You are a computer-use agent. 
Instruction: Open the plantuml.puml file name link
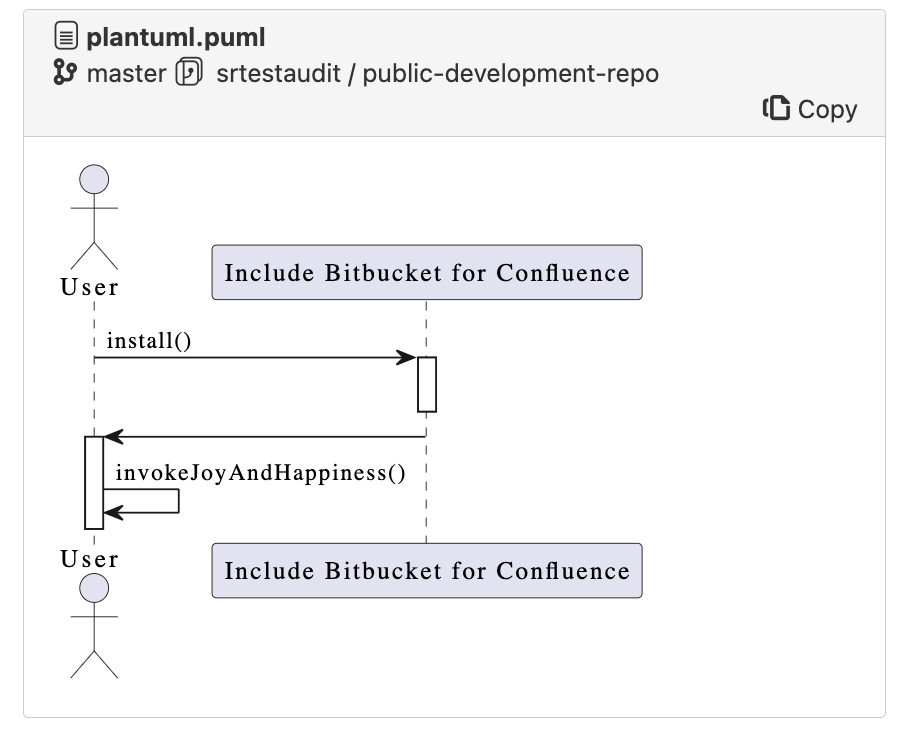(x=176, y=39)
